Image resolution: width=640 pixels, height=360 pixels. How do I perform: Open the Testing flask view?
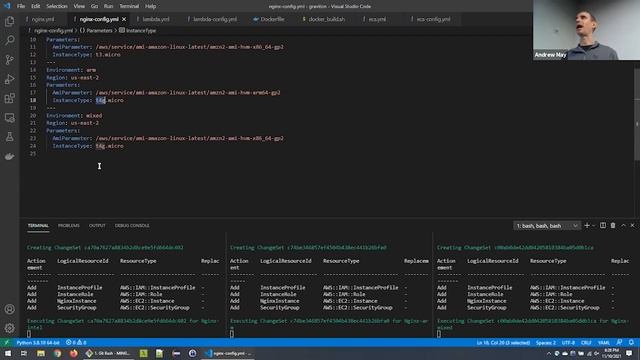click(9, 137)
